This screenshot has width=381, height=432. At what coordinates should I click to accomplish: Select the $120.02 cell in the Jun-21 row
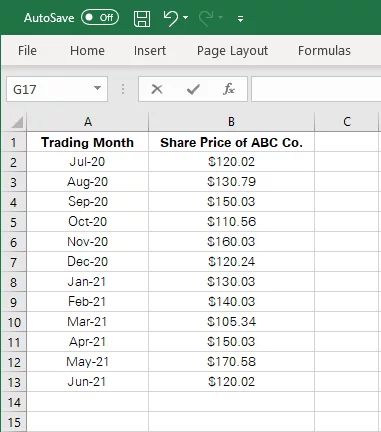click(231, 382)
